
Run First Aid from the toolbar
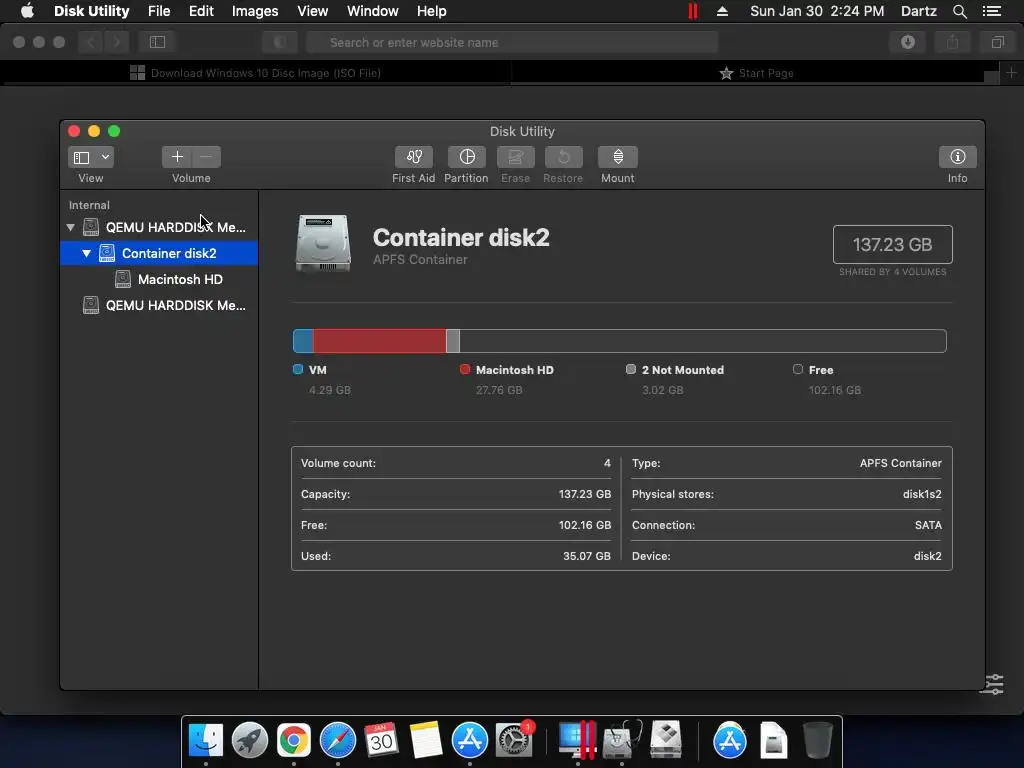coord(413,157)
